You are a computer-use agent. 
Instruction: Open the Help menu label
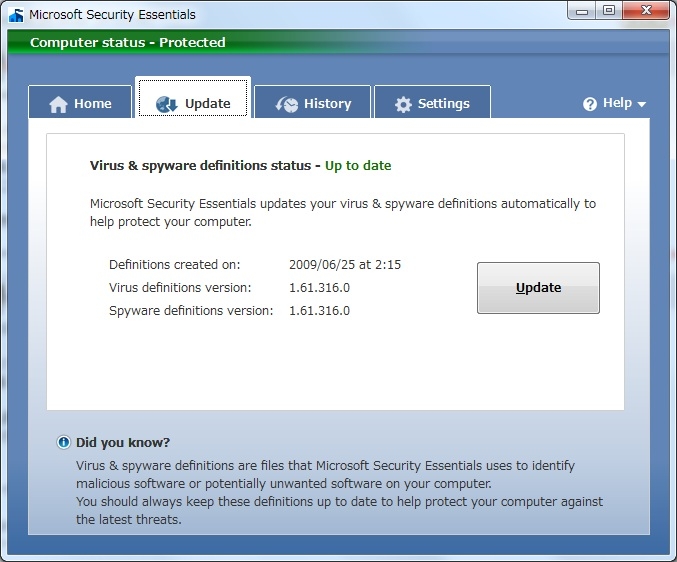pyautogui.click(x=617, y=103)
